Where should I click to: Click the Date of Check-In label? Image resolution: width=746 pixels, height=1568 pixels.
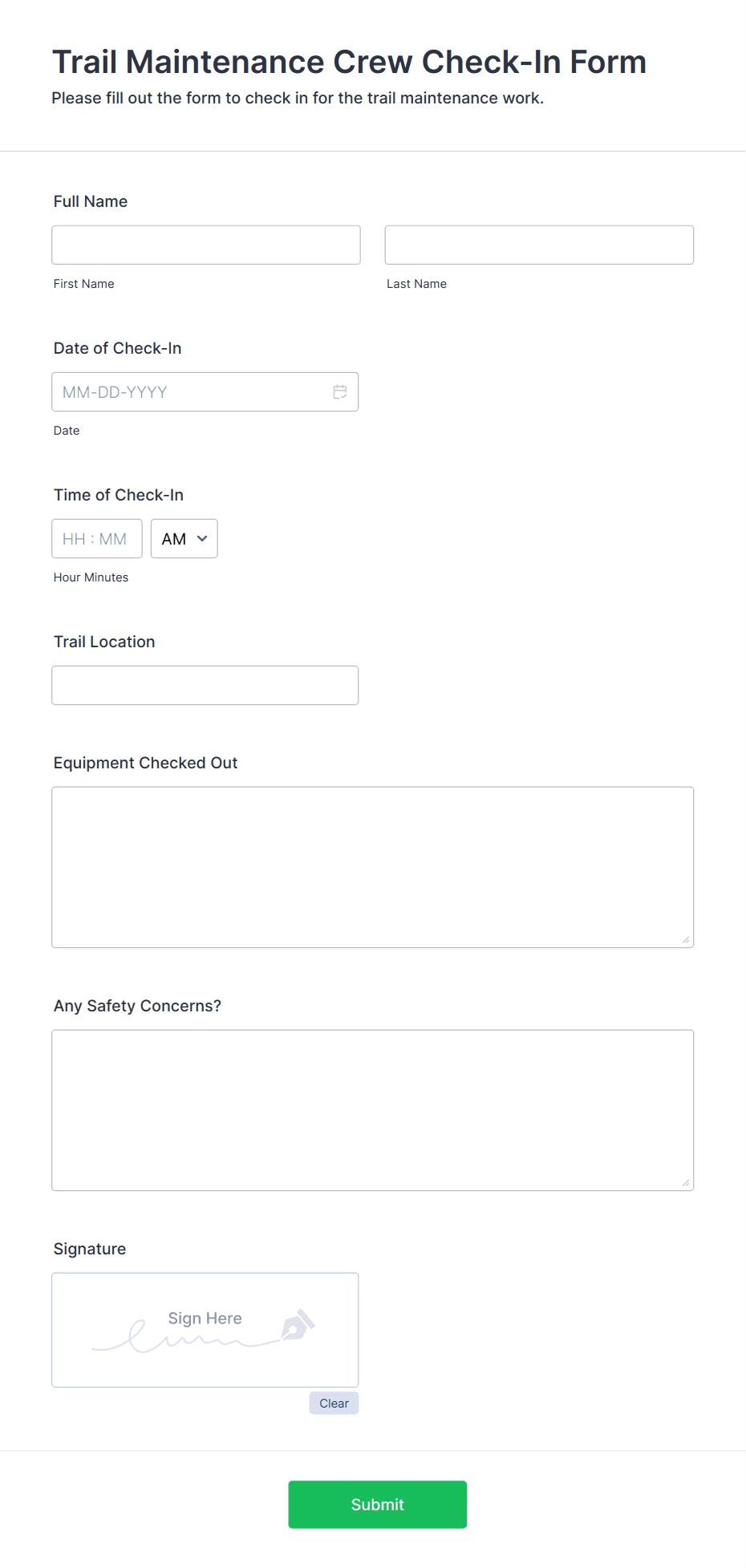pyautogui.click(x=118, y=348)
